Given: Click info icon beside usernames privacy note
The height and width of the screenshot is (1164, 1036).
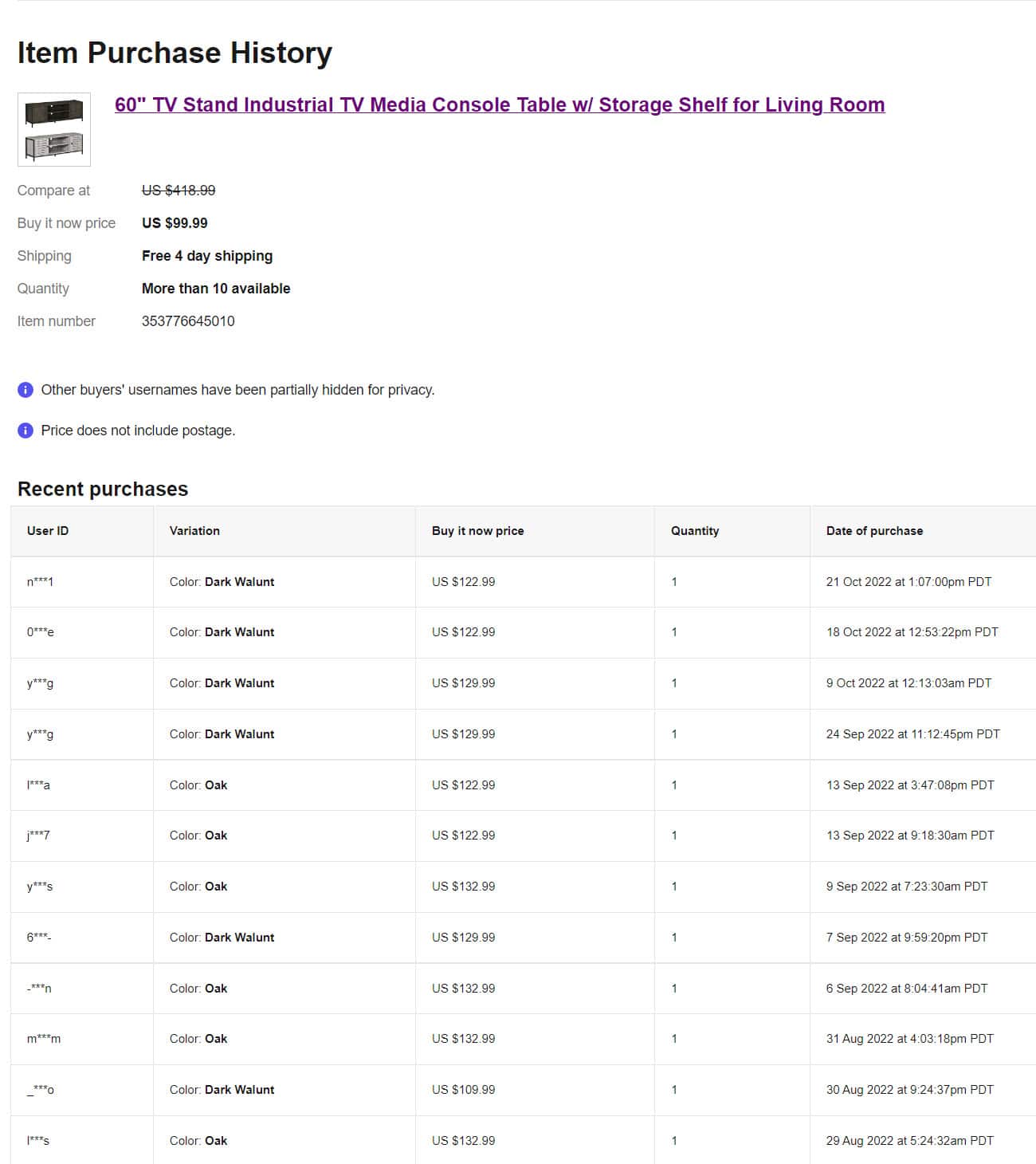Looking at the screenshot, I should coord(26,390).
